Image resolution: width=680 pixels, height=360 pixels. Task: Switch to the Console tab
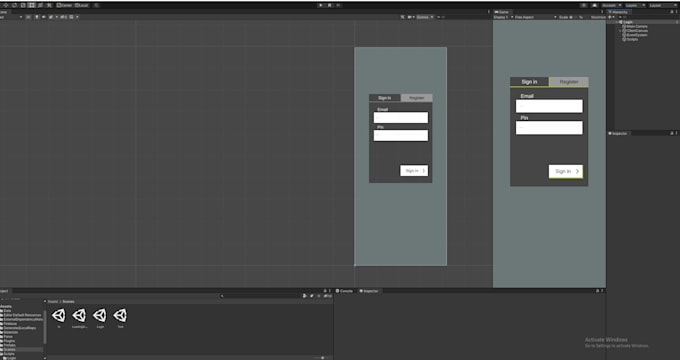click(344, 291)
